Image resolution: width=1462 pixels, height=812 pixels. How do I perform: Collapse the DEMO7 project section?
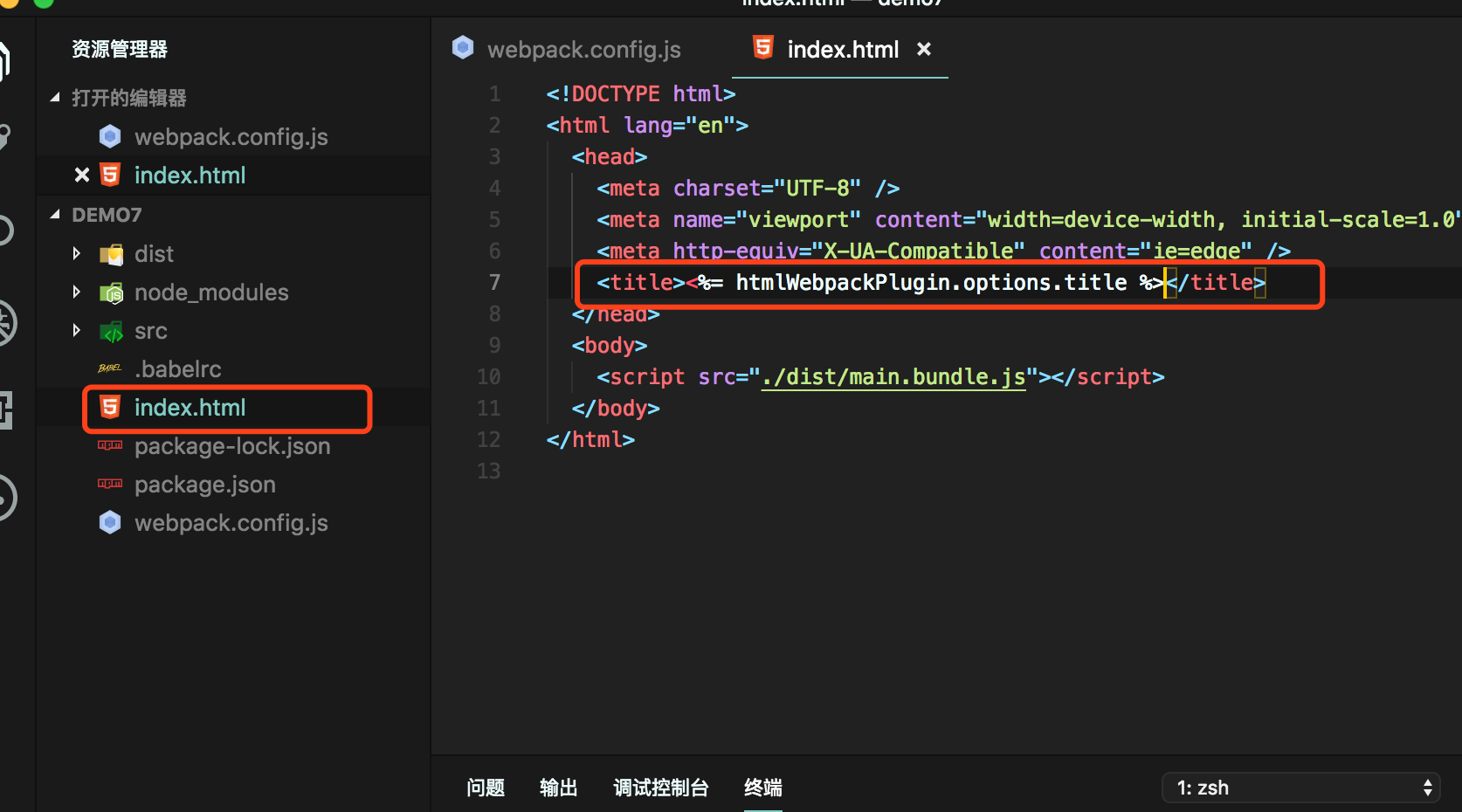(x=55, y=215)
